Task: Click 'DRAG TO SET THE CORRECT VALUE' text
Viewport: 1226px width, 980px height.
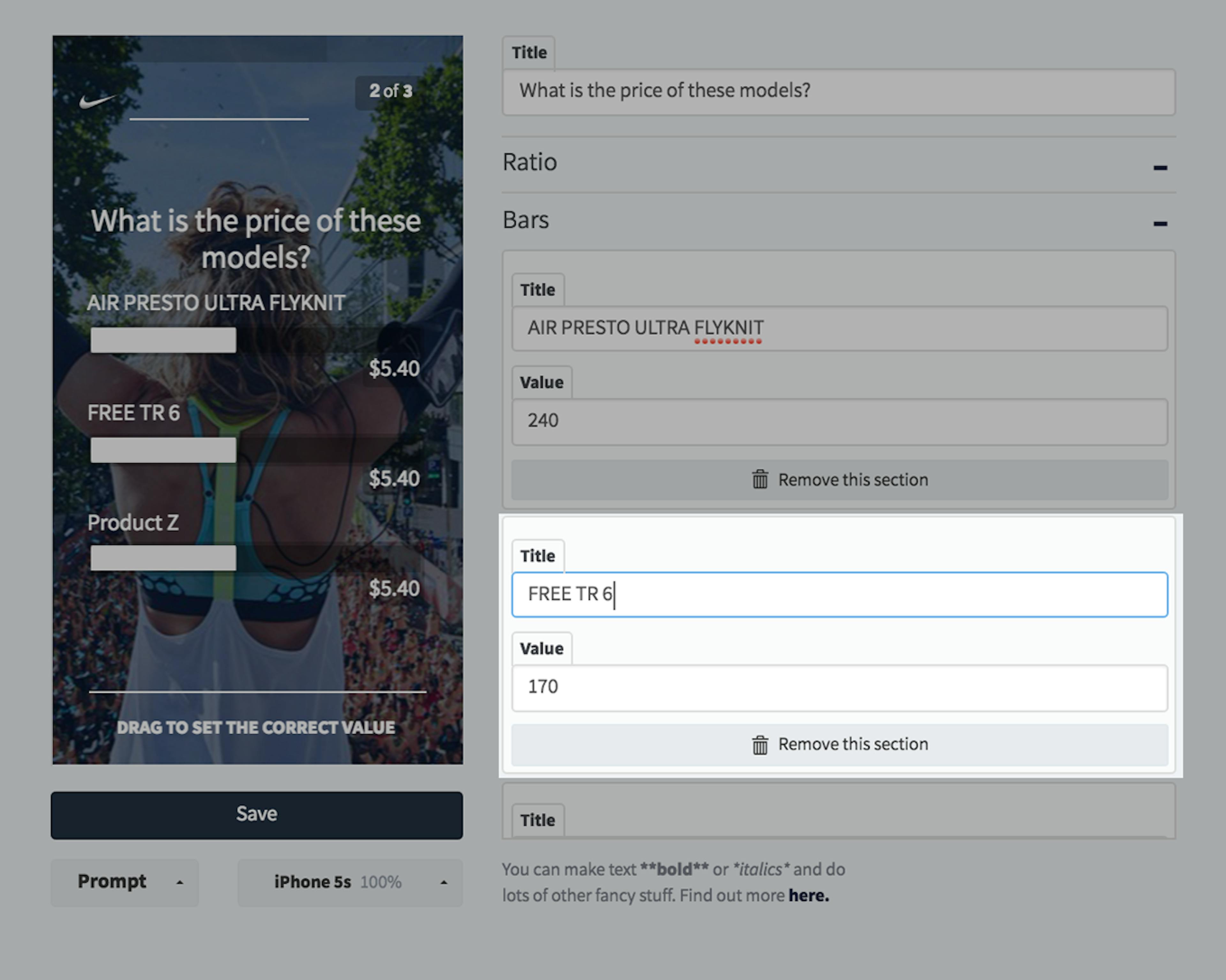Action: pos(256,727)
